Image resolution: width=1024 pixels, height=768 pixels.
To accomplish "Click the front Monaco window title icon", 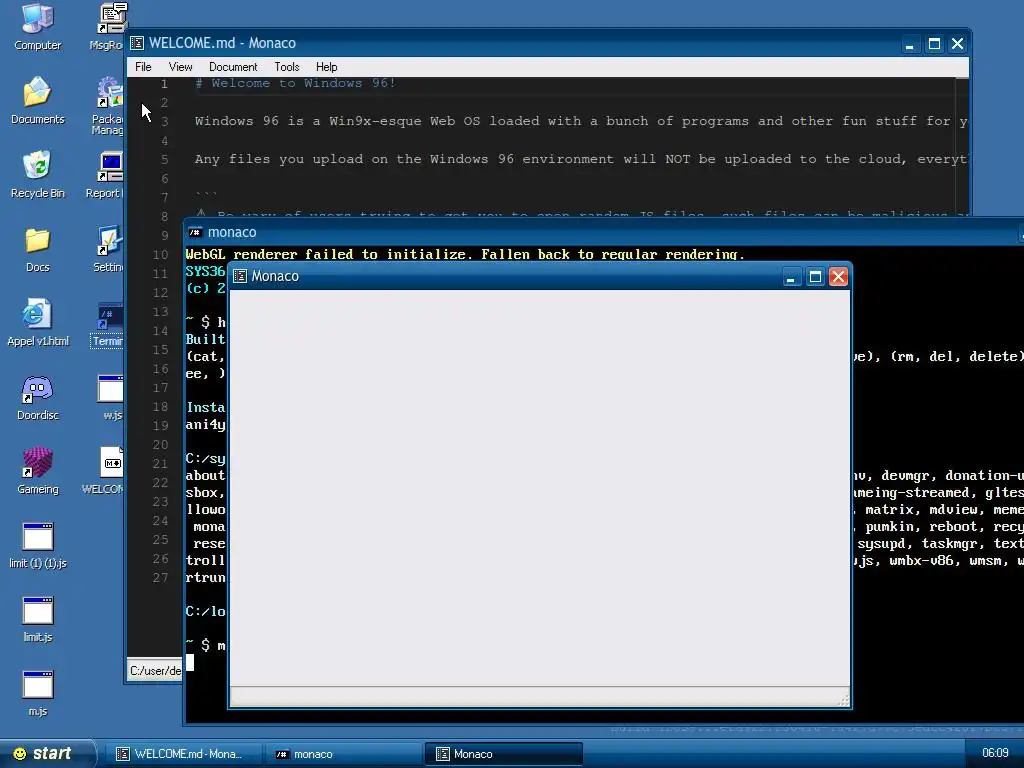I will pos(240,276).
